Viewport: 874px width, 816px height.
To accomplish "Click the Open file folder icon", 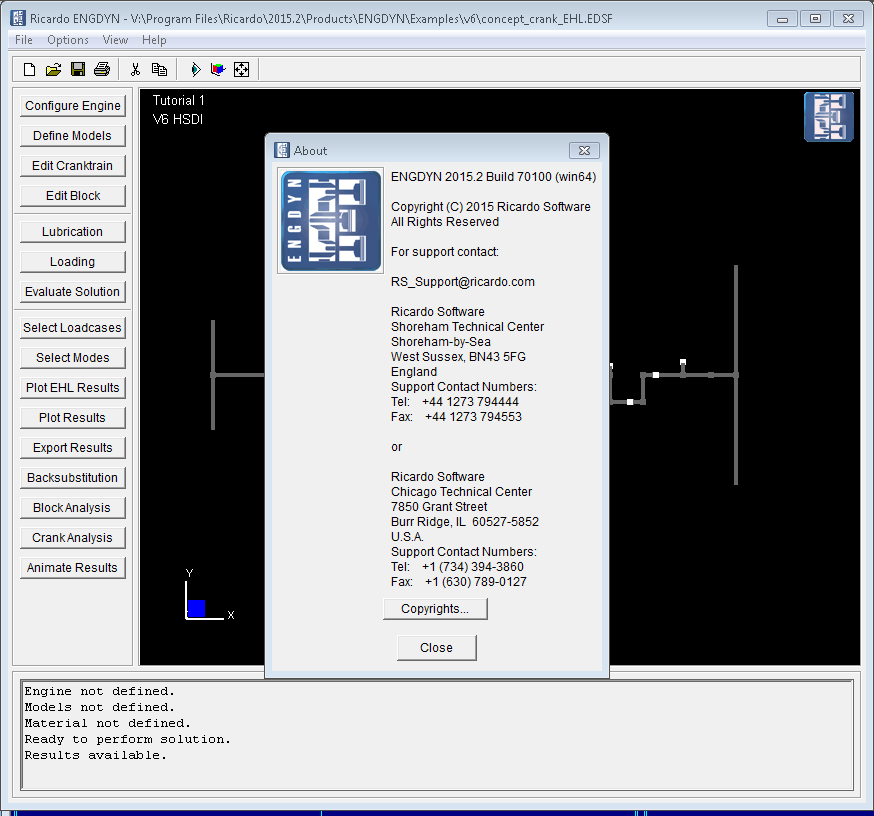I will coord(54,70).
